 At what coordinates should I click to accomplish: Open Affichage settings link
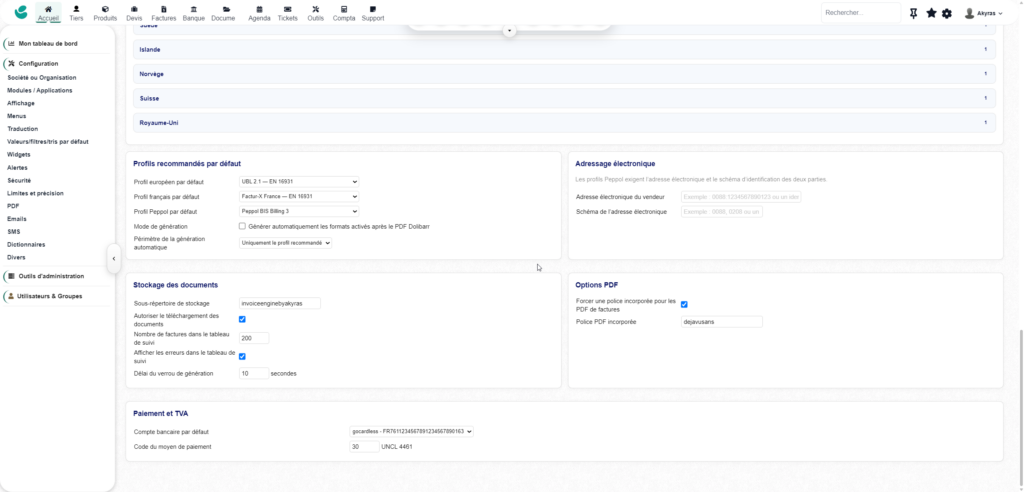click(21, 103)
